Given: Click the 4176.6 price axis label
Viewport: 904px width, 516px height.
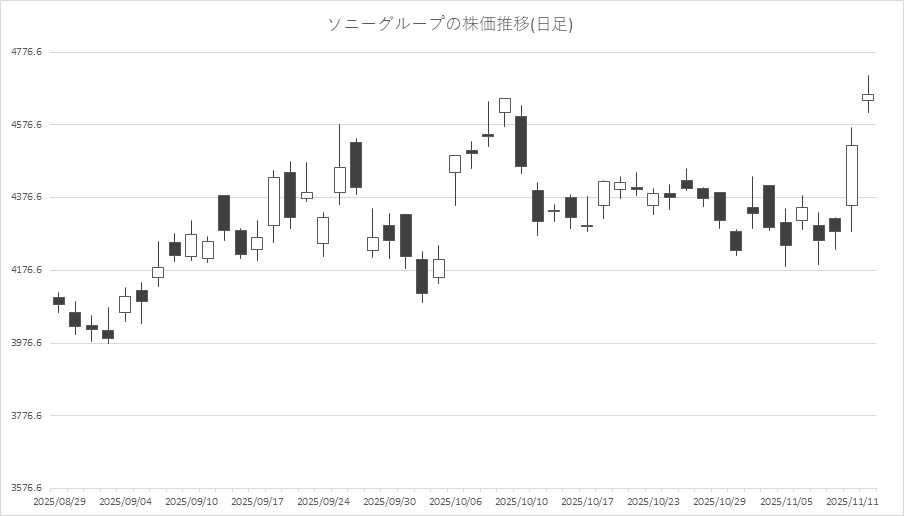Looking at the screenshot, I should click(26, 270).
